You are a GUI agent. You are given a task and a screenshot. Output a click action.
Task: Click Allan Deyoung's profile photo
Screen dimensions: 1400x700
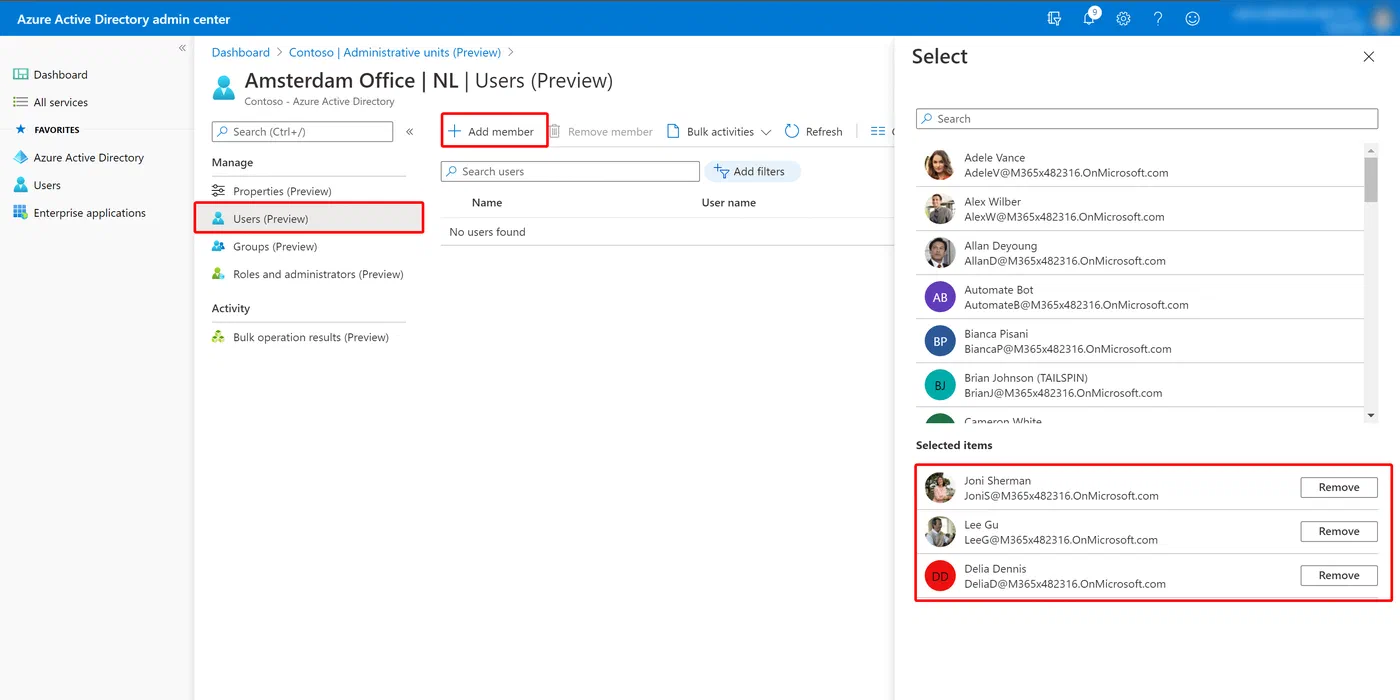pos(940,253)
